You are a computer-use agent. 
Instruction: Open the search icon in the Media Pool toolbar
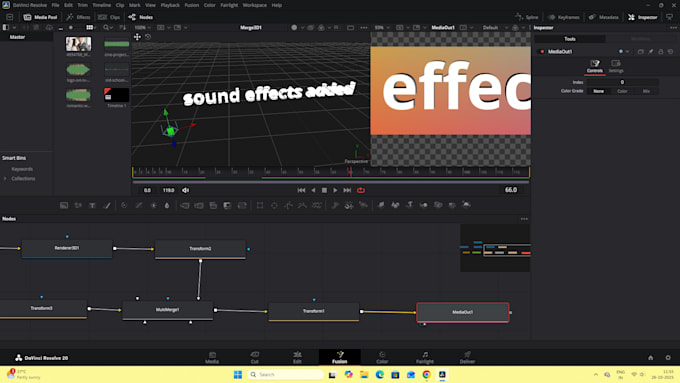(x=106, y=27)
